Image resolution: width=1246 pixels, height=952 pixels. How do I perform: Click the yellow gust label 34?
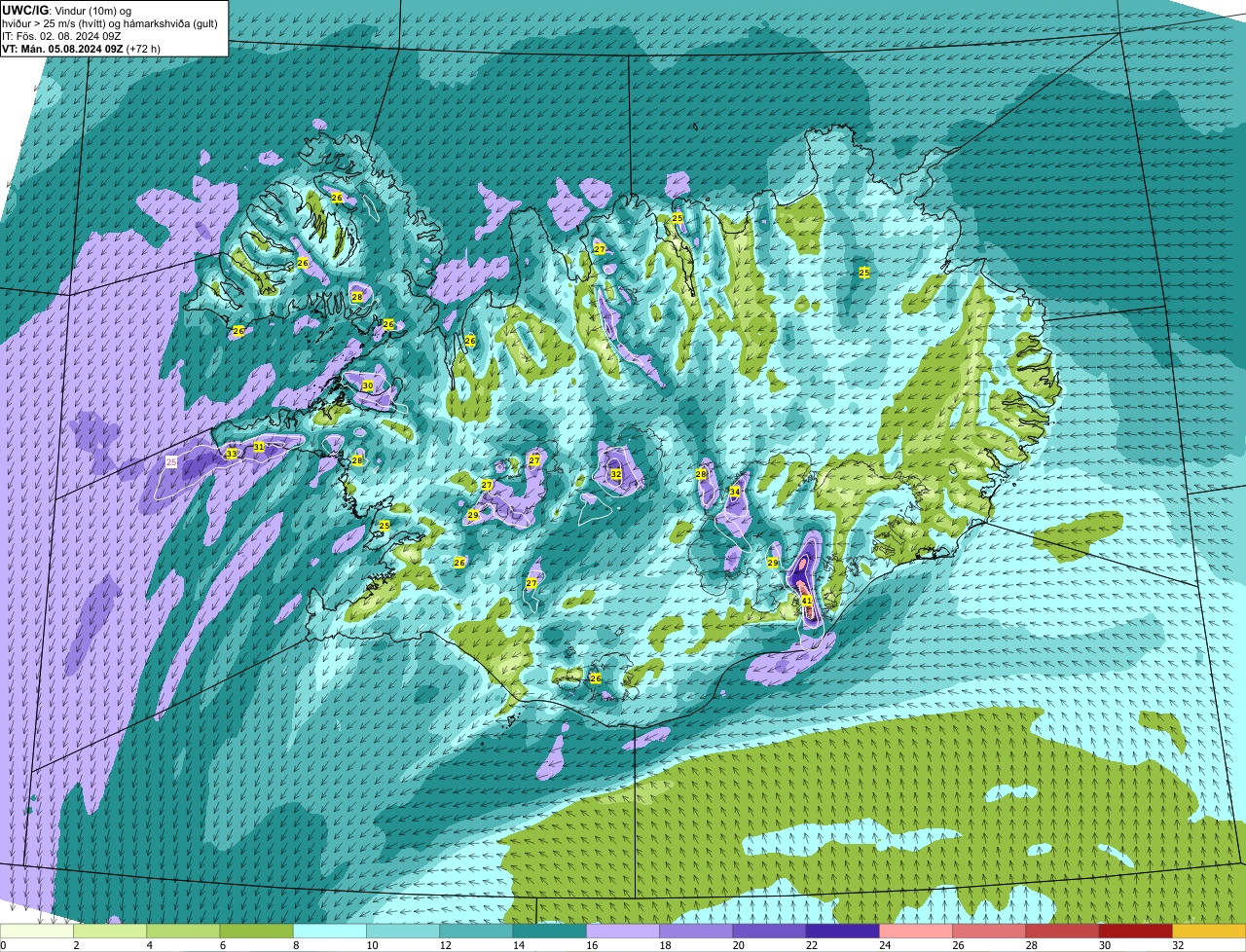(x=735, y=493)
